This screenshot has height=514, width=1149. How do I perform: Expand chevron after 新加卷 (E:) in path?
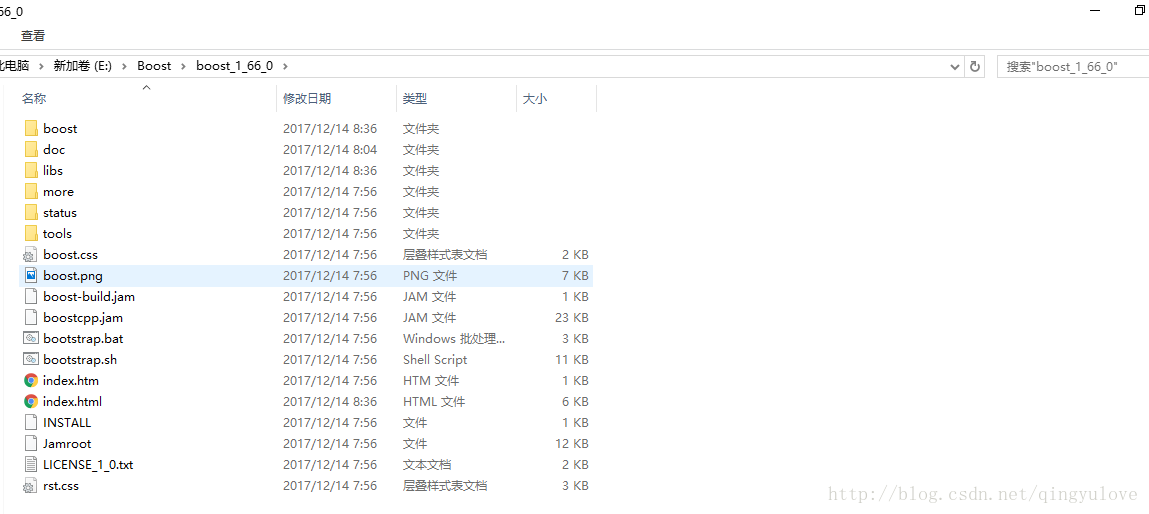tap(125, 66)
